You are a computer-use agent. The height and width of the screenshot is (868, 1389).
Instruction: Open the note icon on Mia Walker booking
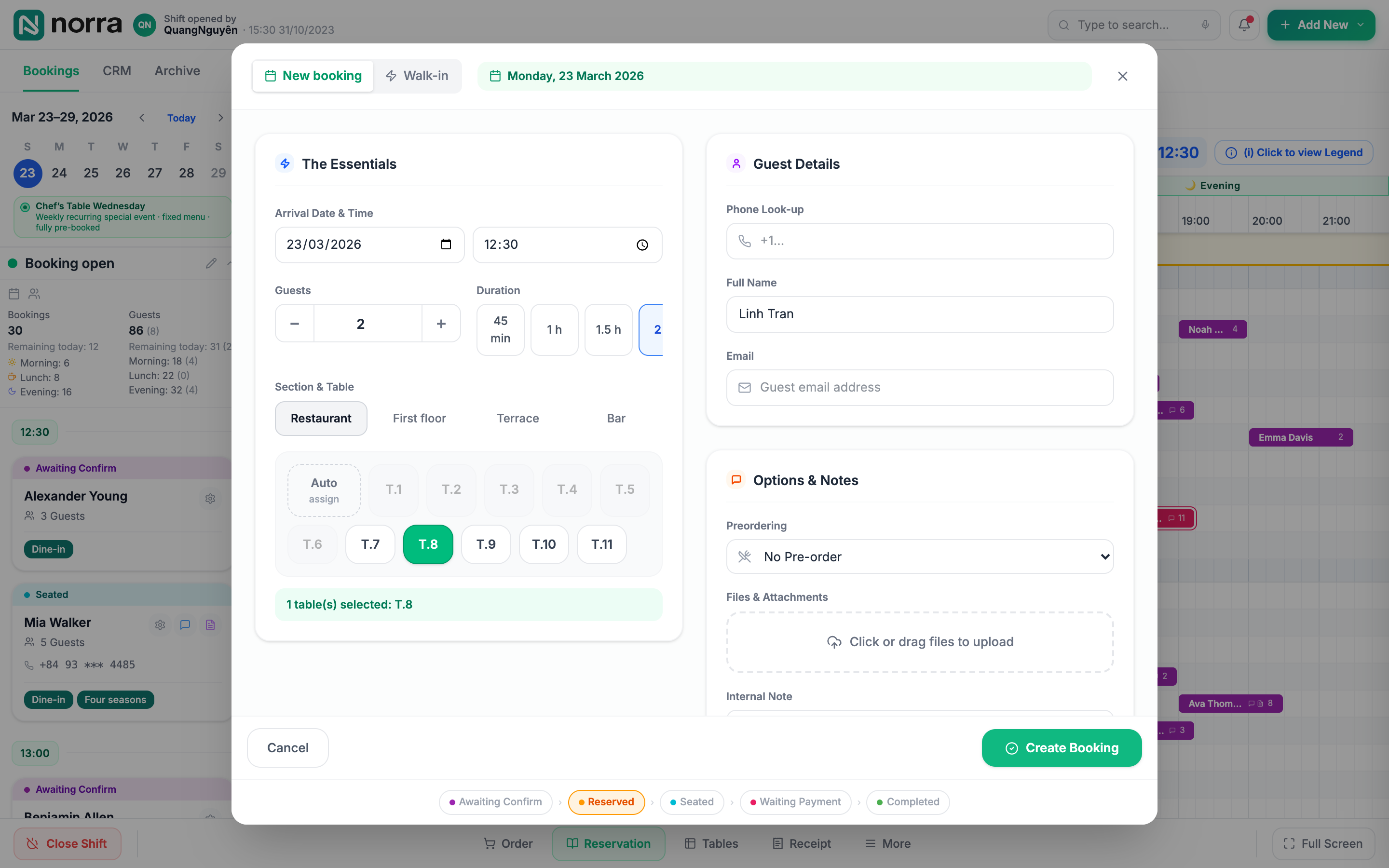[185, 624]
